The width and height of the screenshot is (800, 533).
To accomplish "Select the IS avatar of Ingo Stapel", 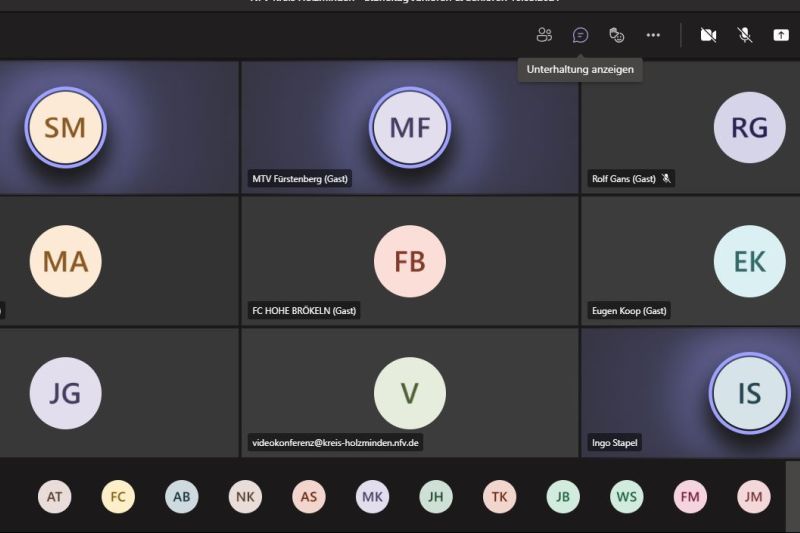I will click(749, 393).
